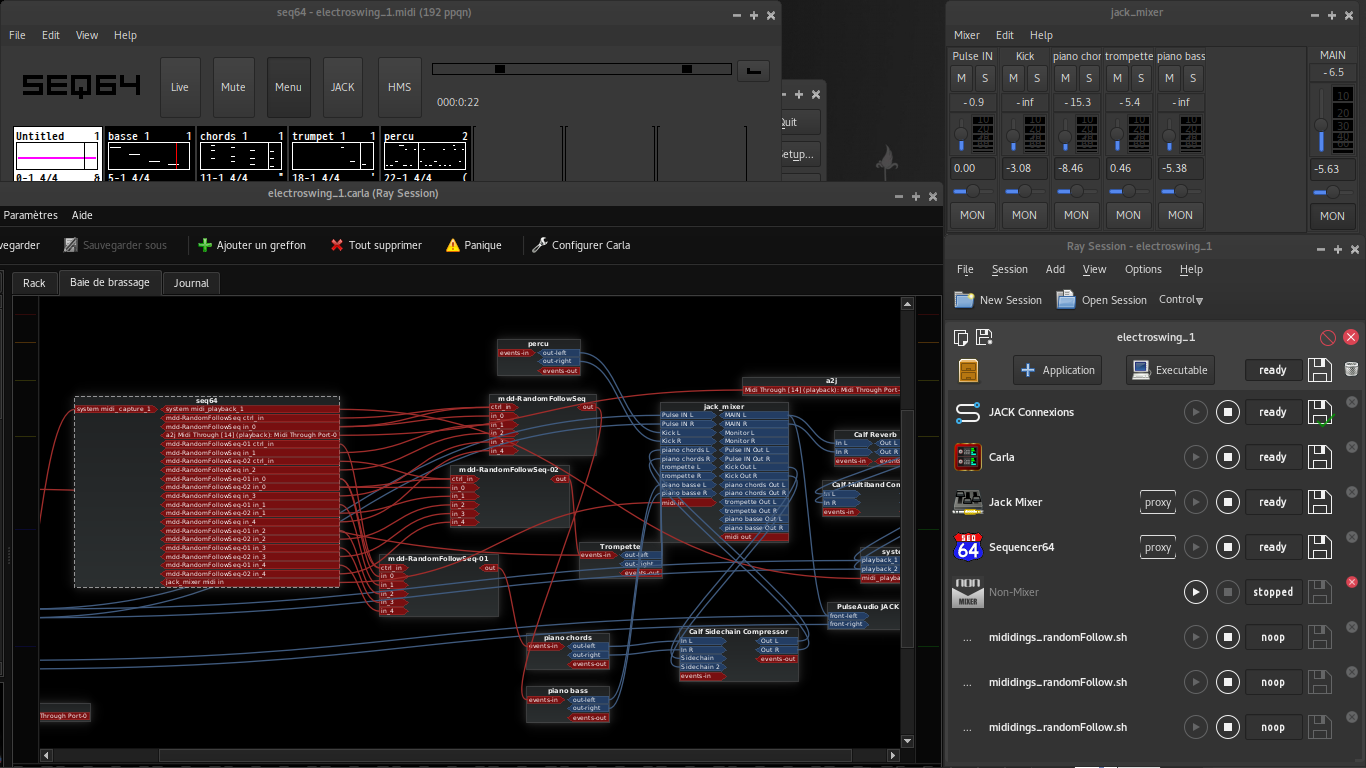Solo the trompette channel

pos(1141,78)
